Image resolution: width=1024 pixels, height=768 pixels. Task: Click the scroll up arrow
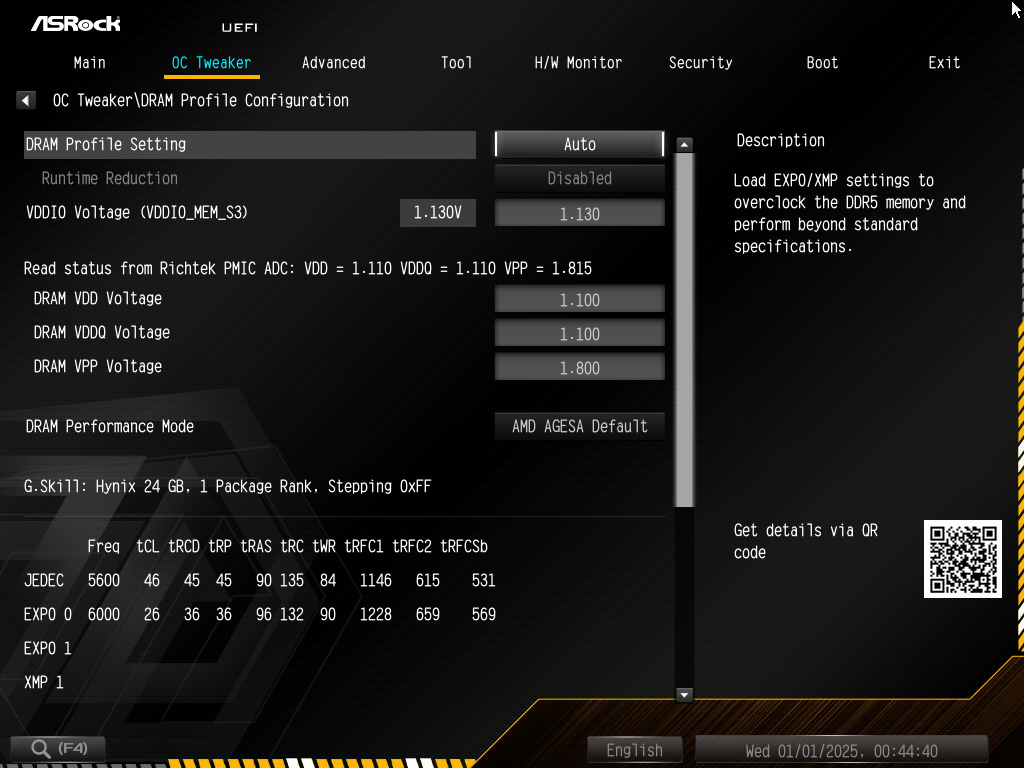[x=684, y=145]
